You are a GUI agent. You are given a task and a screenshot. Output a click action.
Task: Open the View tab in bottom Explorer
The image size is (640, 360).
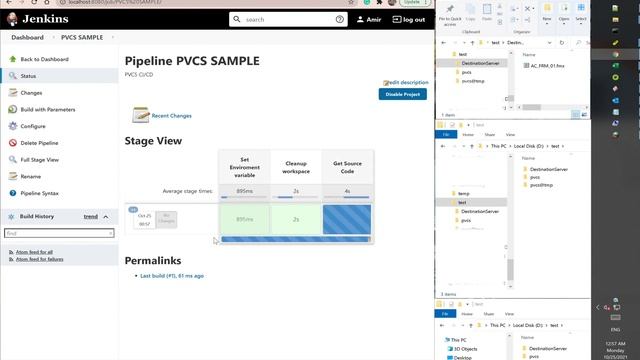point(509,314)
